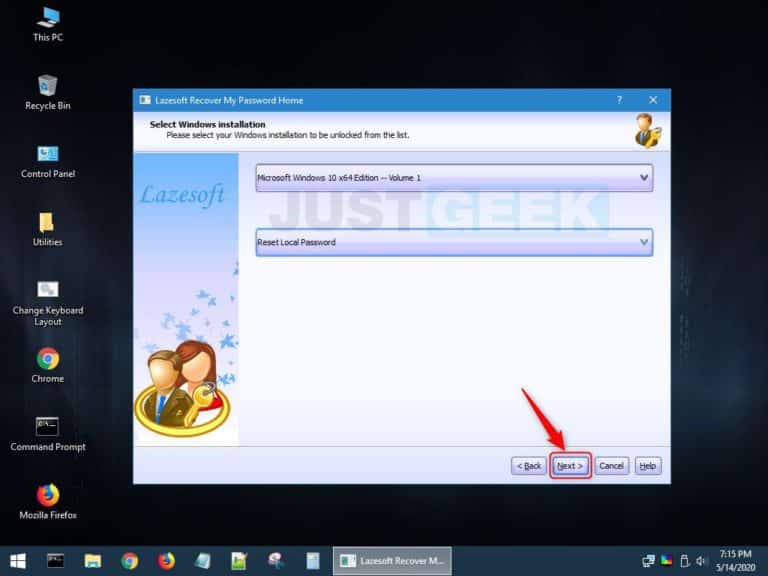Viewport: 768px width, 576px height.
Task: Click the USB device tray icon
Action: tap(685, 561)
